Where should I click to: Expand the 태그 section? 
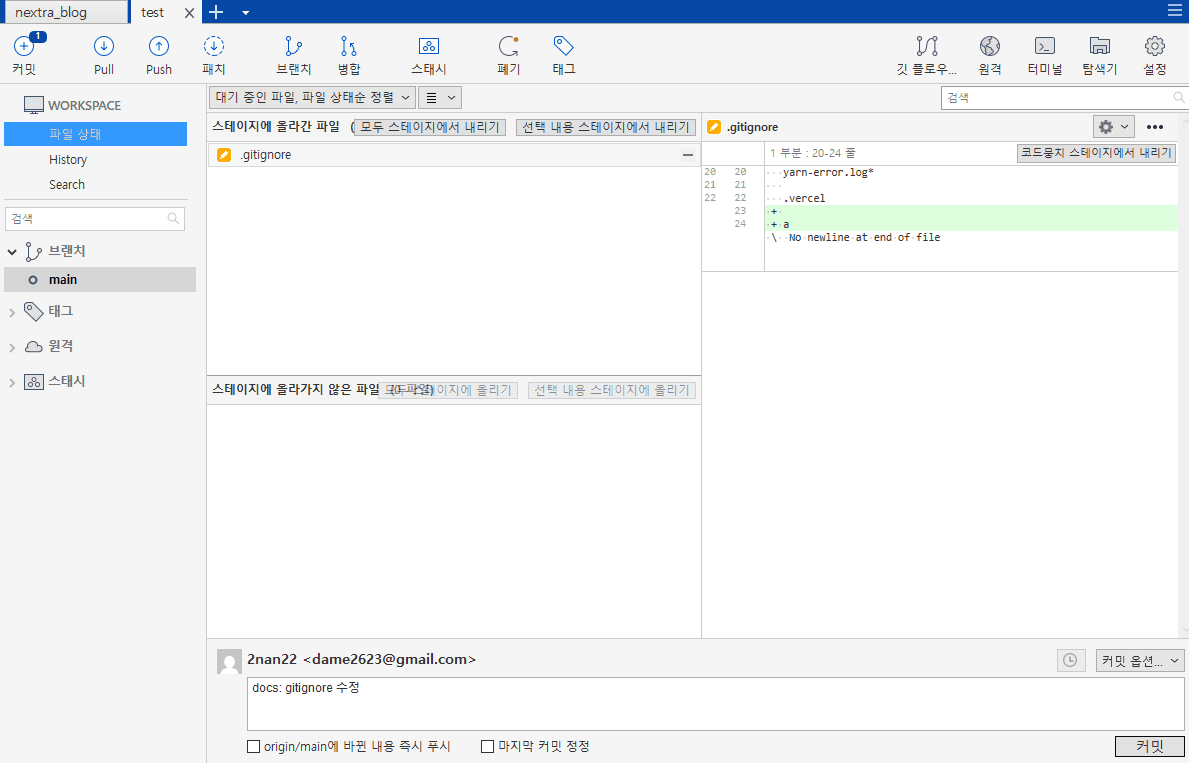[11, 312]
